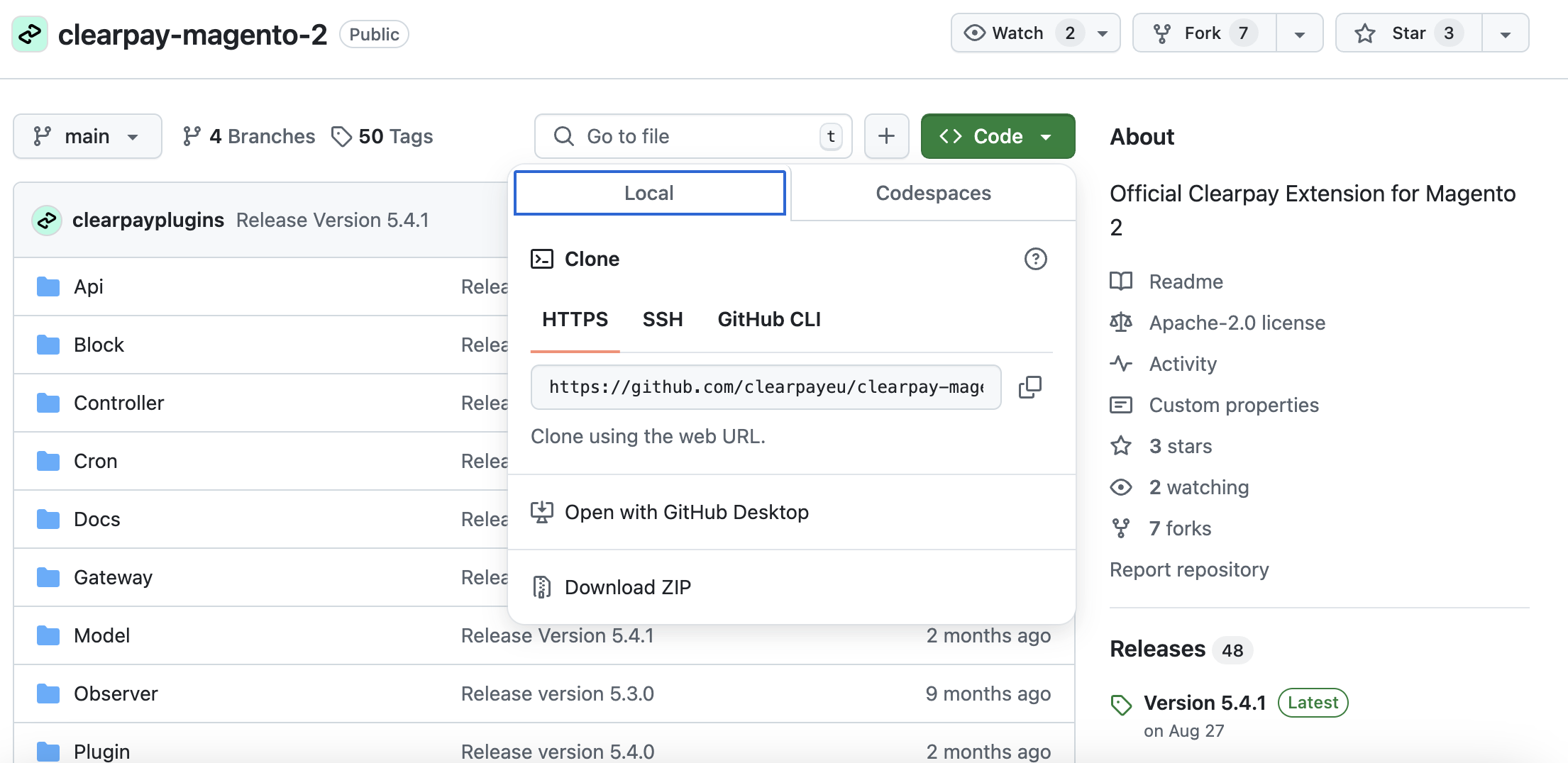
Task: Switch to the Codespaces tab
Action: (933, 193)
